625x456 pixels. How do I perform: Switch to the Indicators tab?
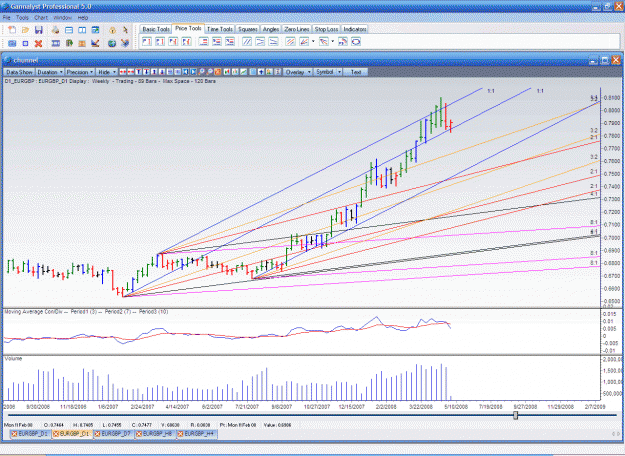coord(354,29)
